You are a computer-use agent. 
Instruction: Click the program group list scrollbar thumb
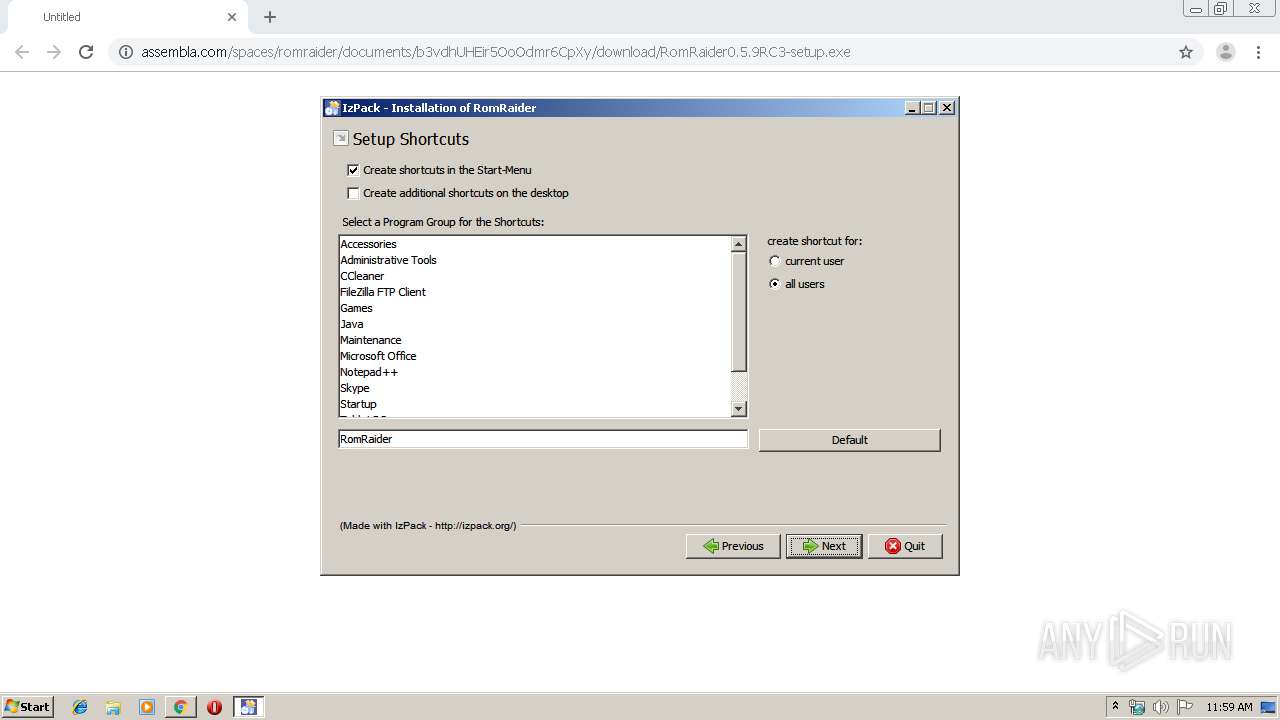click(x=739, y=311)
